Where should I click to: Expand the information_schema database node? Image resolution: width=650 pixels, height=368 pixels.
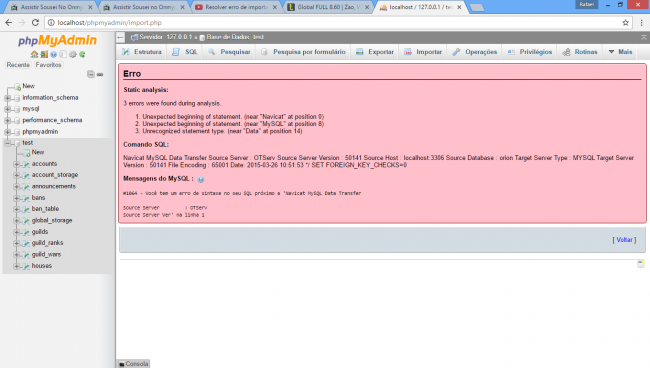tap(7, 98)
